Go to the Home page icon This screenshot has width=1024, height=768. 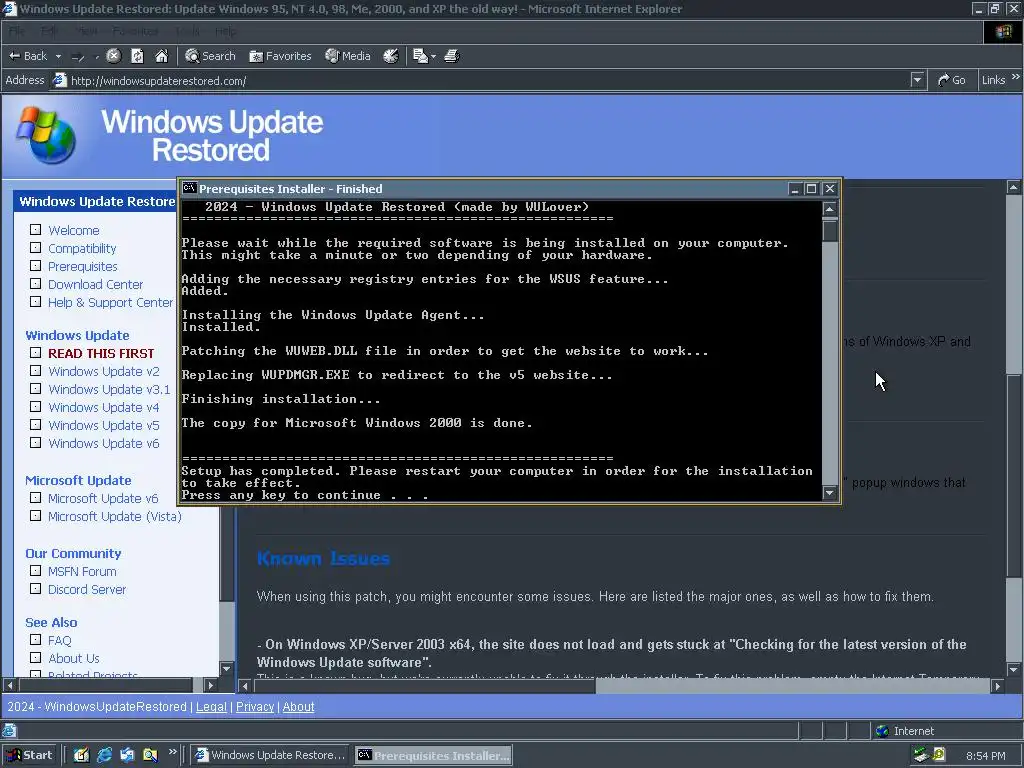click(161, 56)
